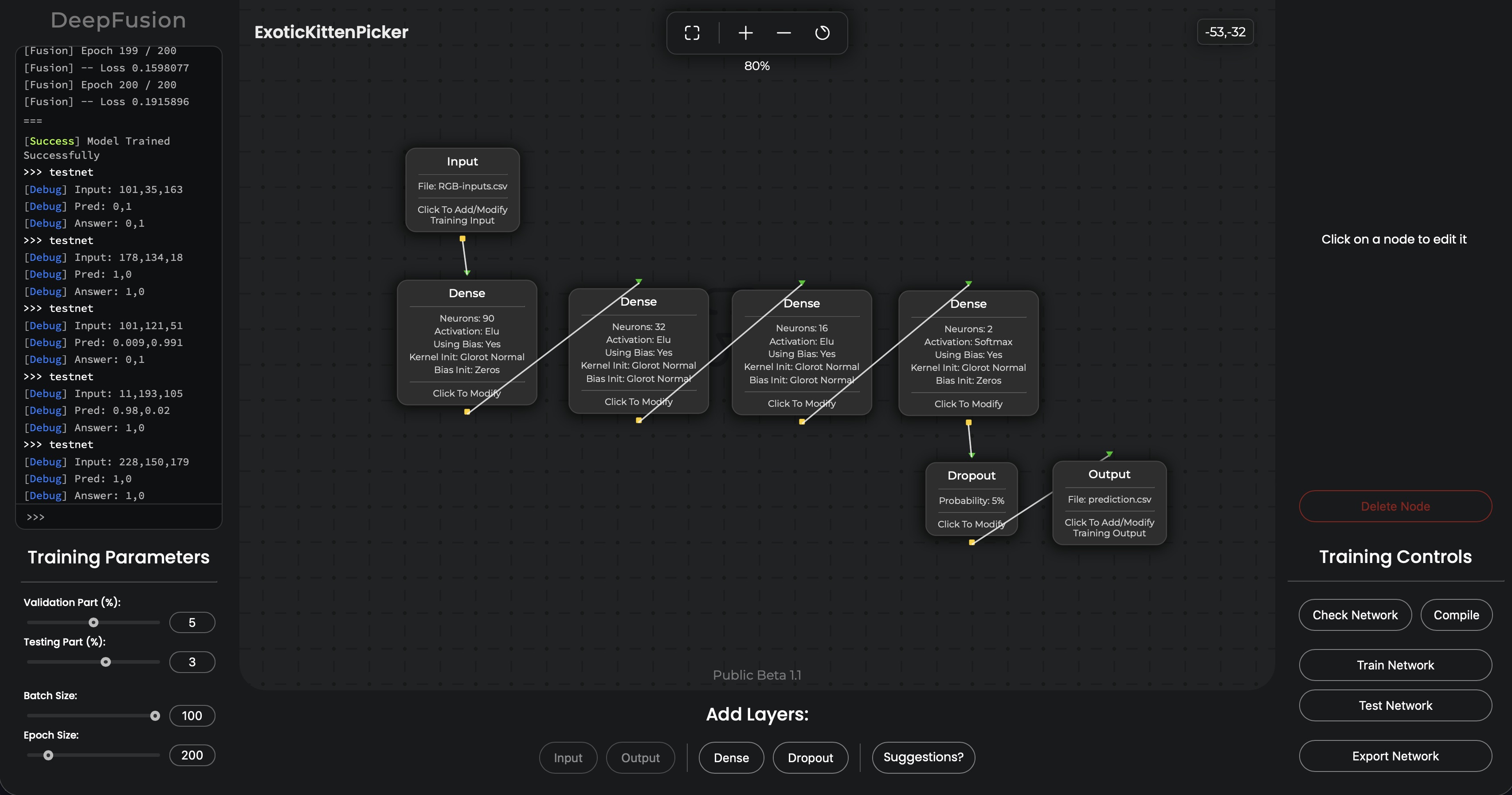Add a Dense layer from Add Layers
The width and height of the screenshot is (1512, 795).
[731, 757]
